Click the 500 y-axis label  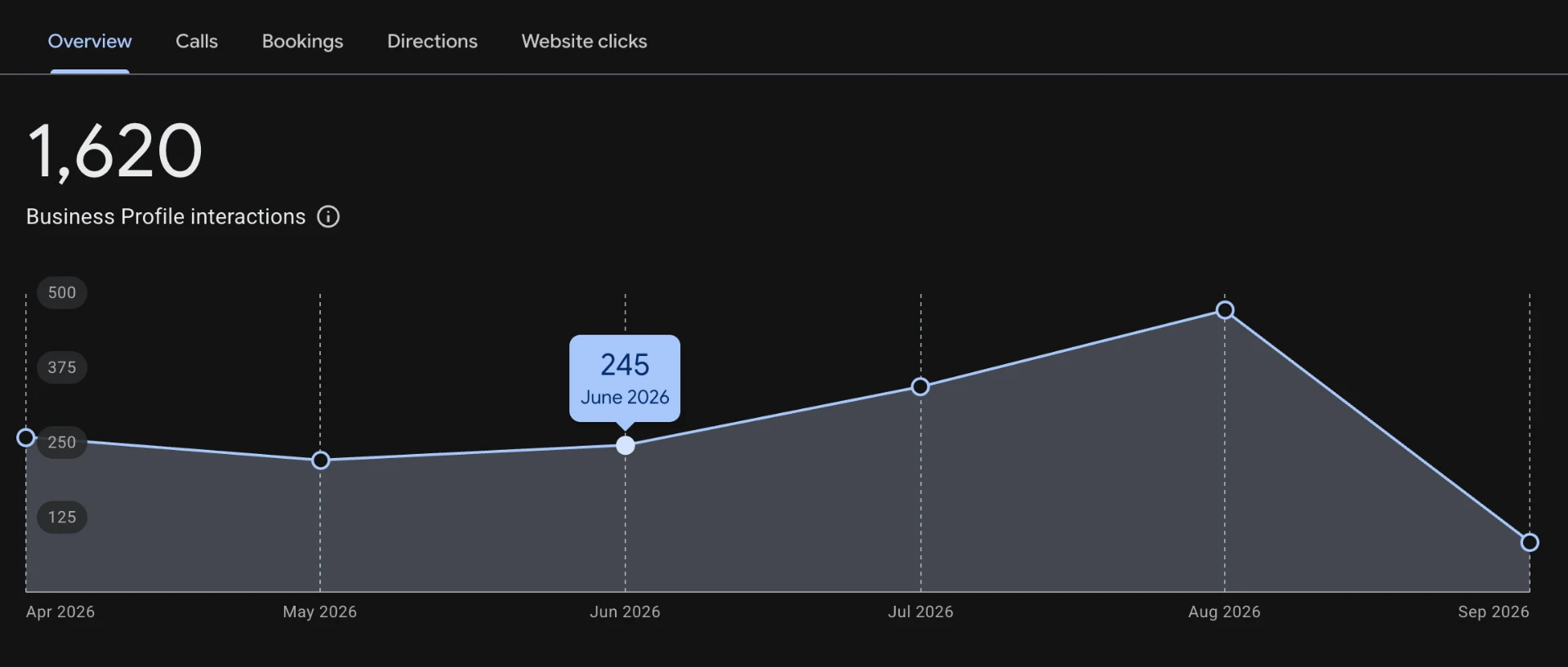point(62,292)
